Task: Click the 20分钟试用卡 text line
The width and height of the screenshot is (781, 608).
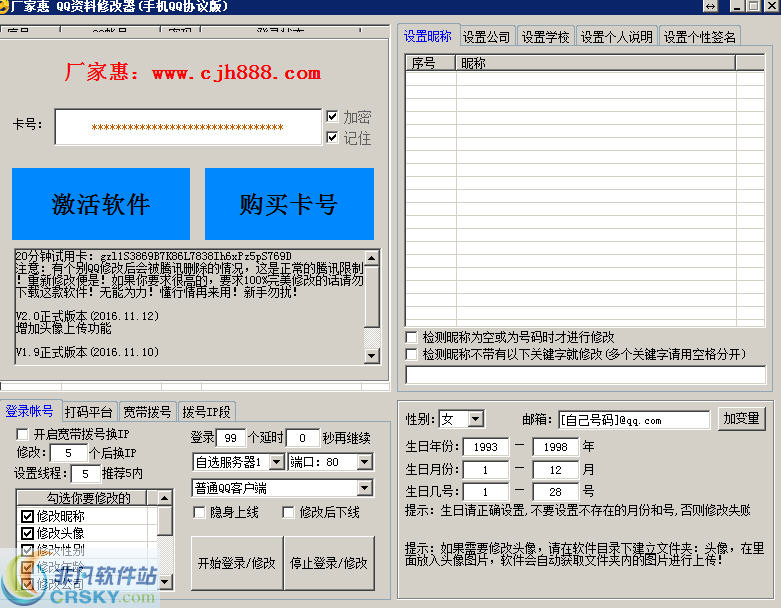Action: [x=153, y=256]
